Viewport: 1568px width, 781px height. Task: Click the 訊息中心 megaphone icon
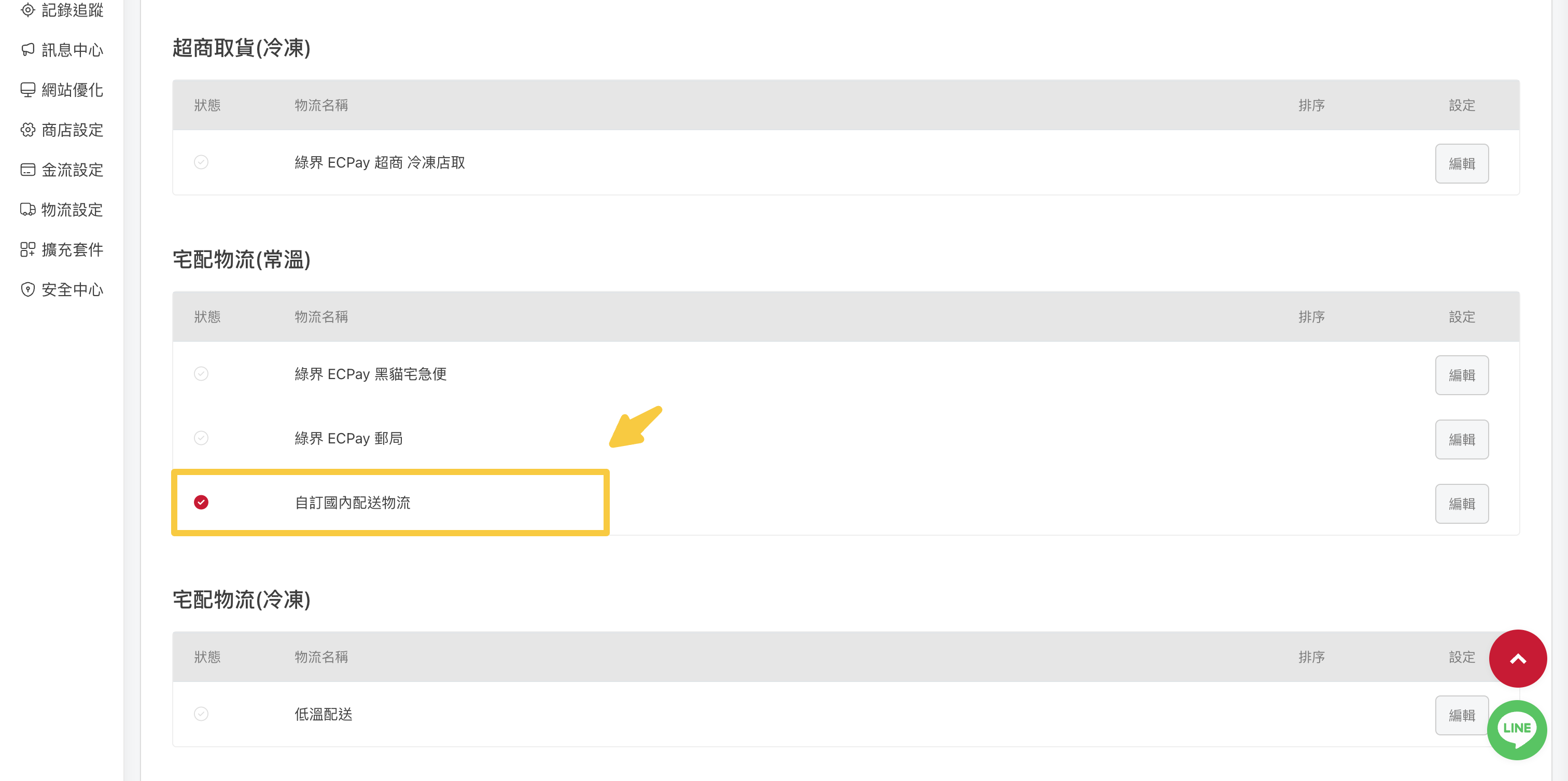click(x=27, y=50)
